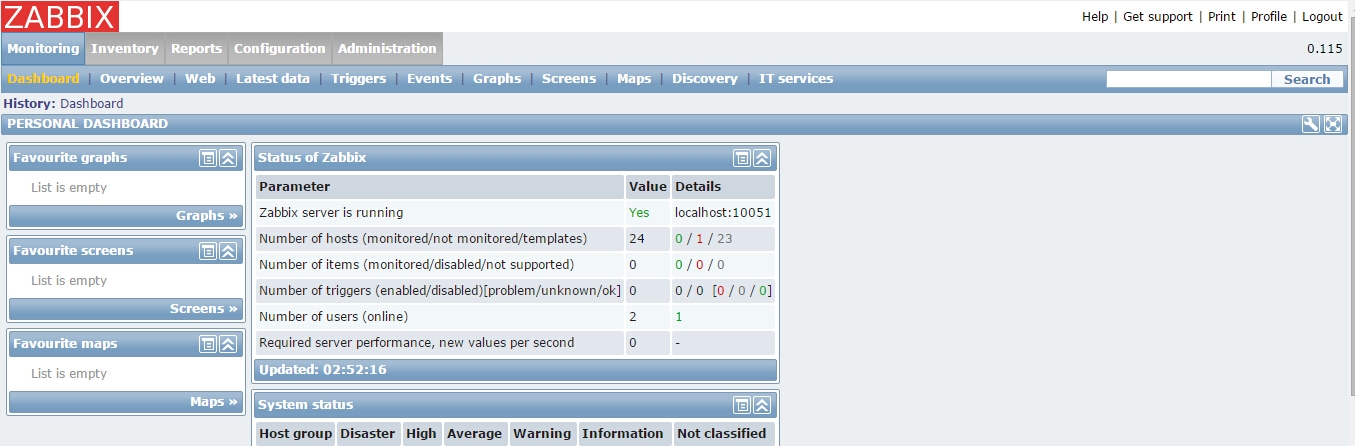Viewport: 1355px width, 446px height.
Task: Click the hosts count value 24
Action: click(637, 238)
